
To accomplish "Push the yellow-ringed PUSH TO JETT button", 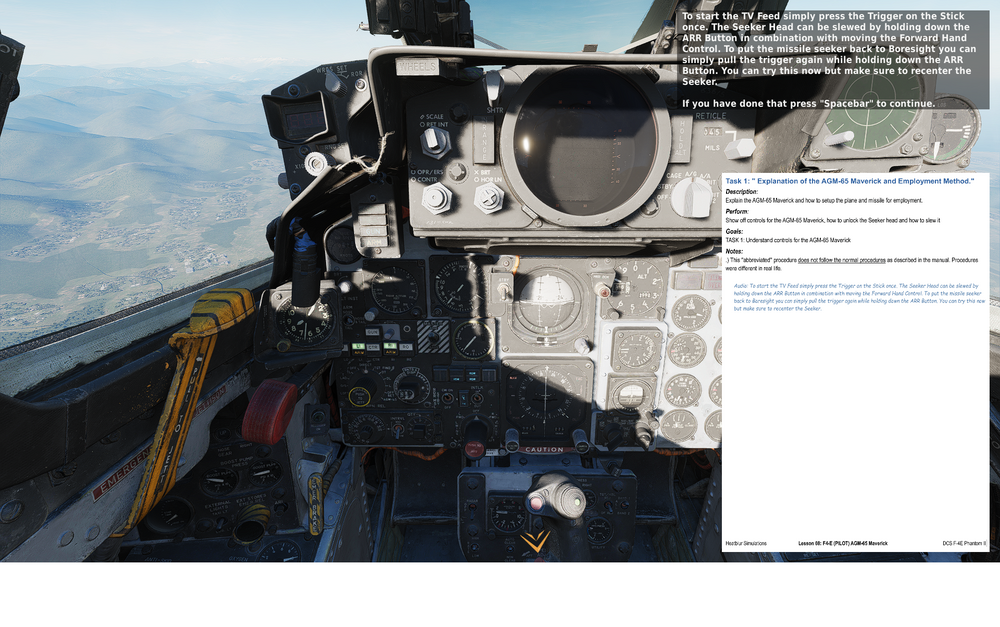I will (361, 397).
